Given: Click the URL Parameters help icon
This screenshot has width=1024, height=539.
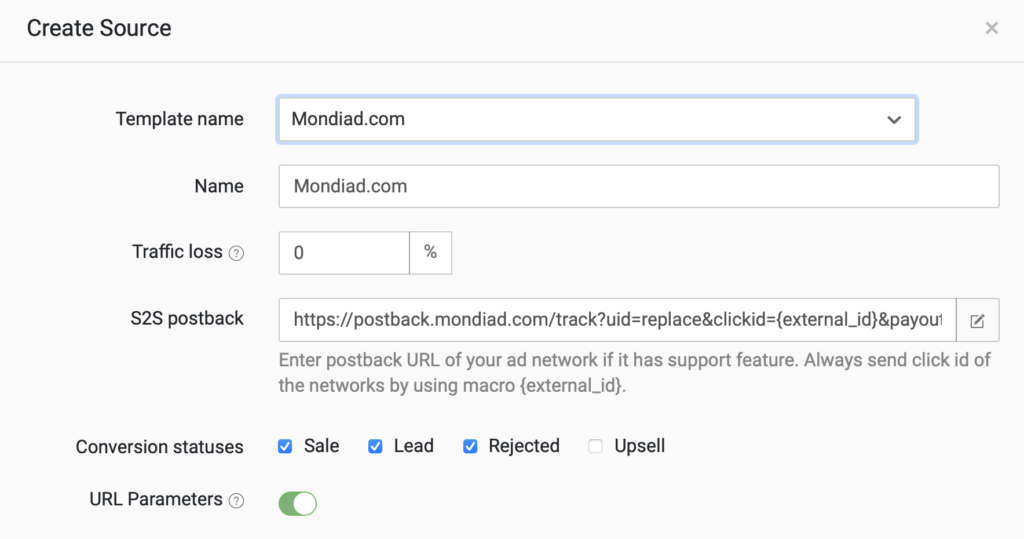Looking at the screenshot, I should click(236, 501).
